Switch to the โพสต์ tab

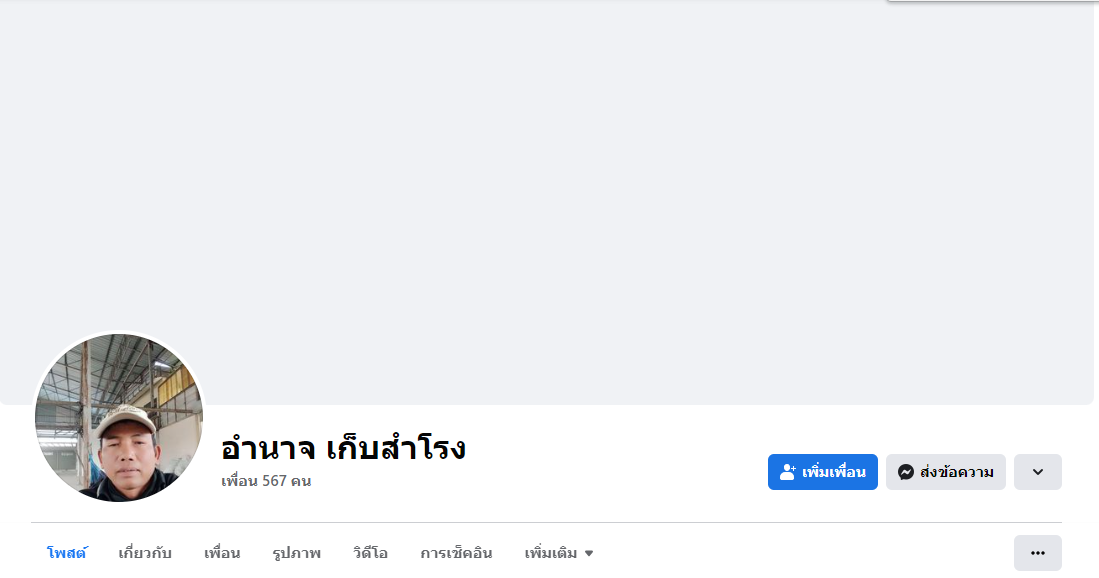[x=67, y=553]
